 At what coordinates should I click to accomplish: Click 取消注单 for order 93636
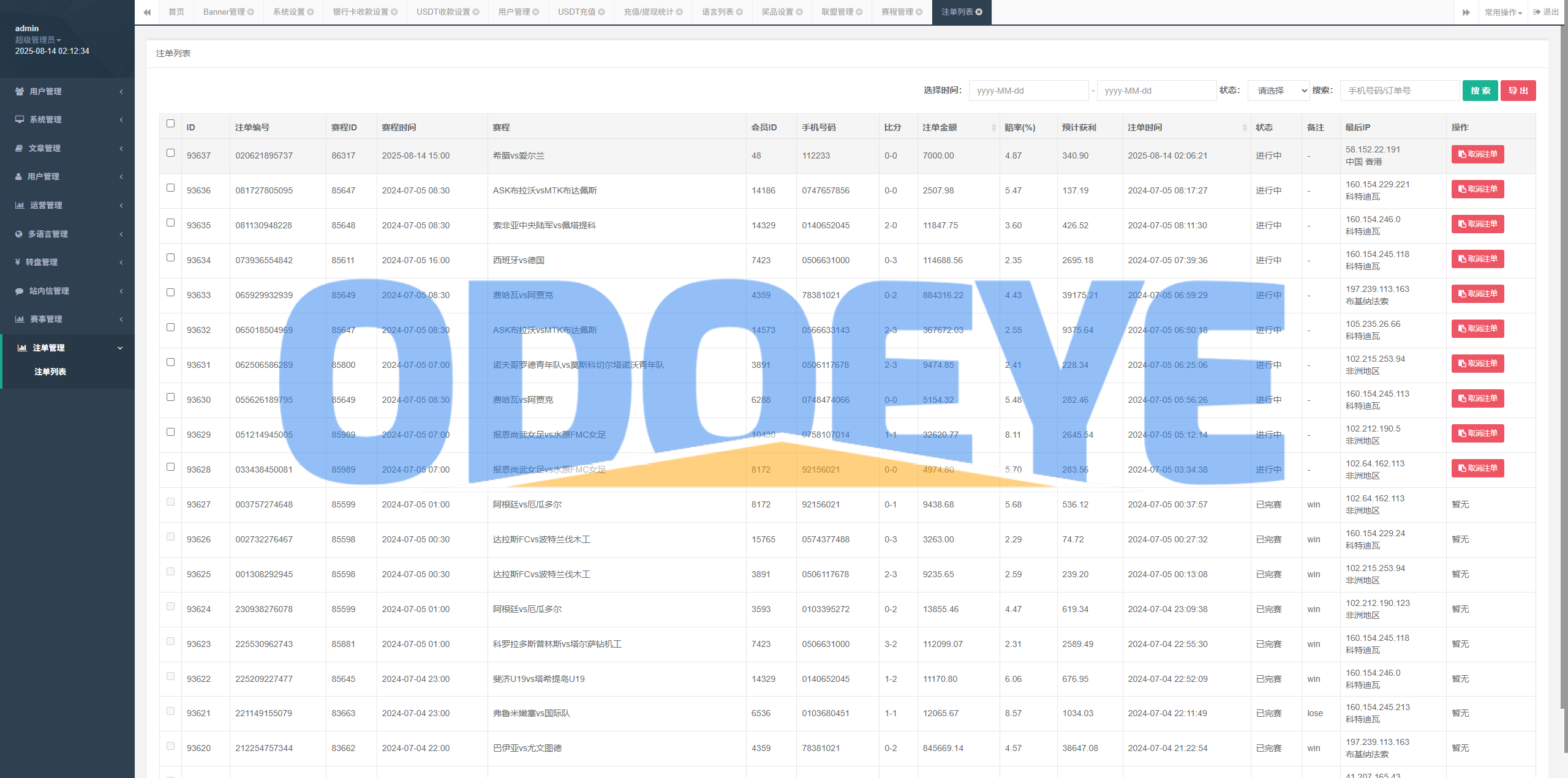[x=1477, y=189]
